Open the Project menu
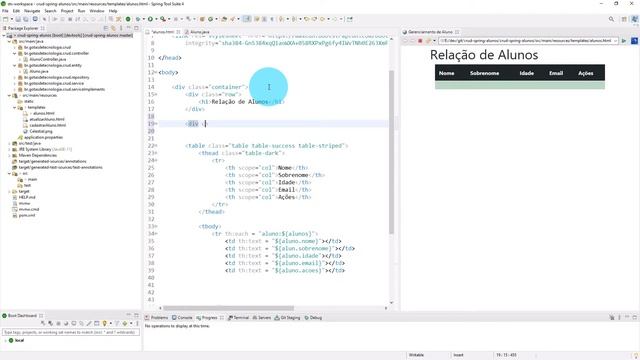The height and width of the screenshot is (360, 640). pyautogui.click(x=67, y=11)
